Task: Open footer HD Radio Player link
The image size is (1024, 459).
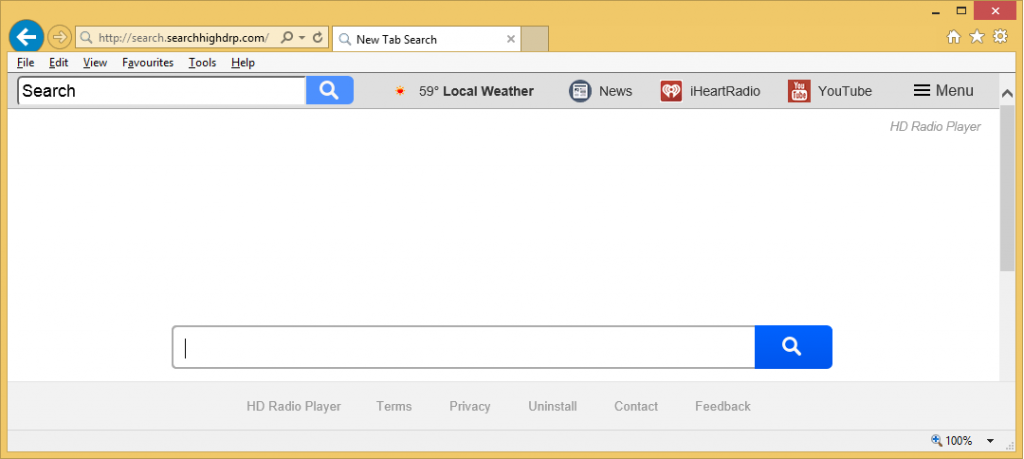Action: click(294, 406)
